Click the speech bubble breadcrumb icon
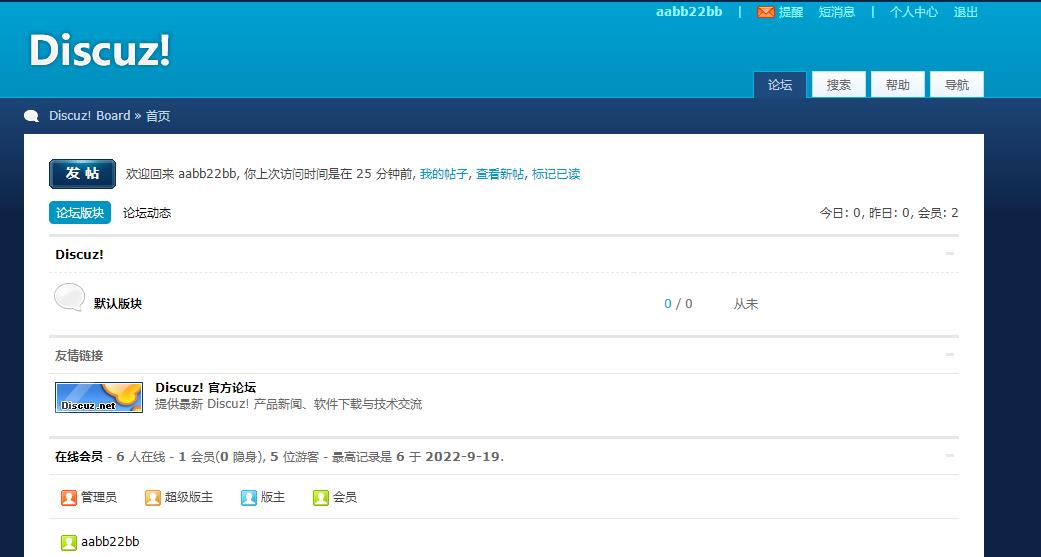The height and width of the screenshot is (557, 1041). coord(32,116)
